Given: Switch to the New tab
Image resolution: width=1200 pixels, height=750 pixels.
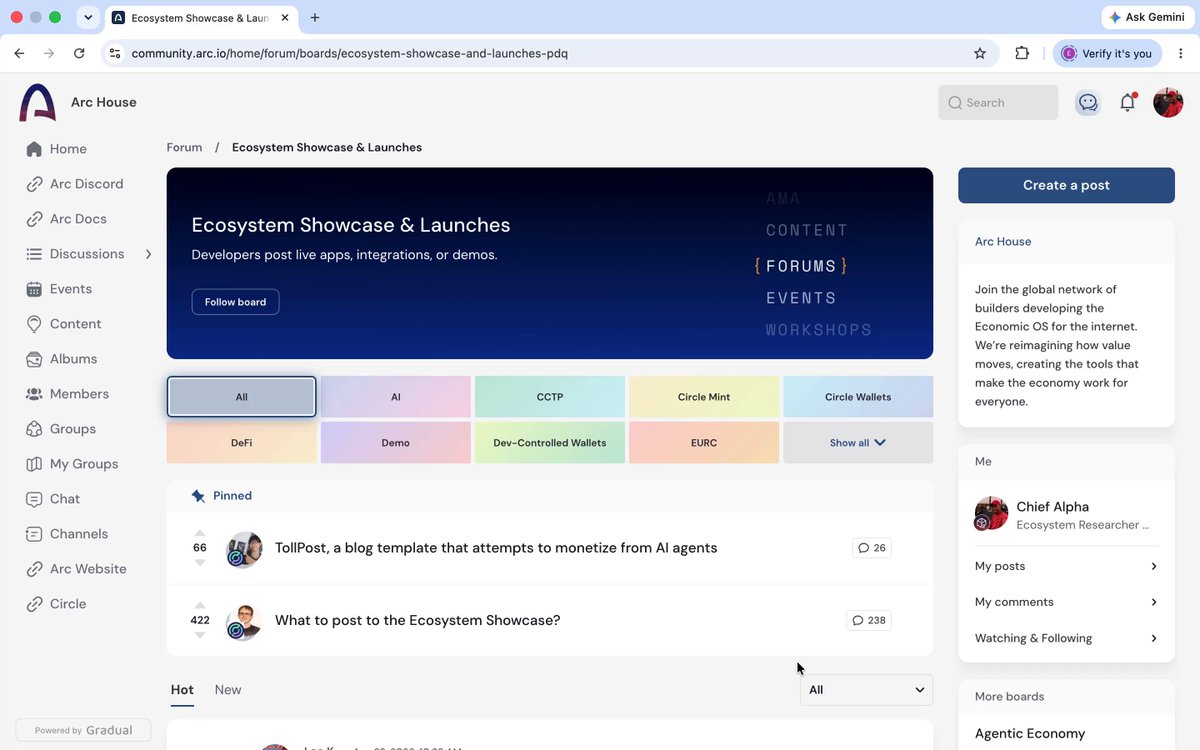Looking at the screenshot, I should pyautogui.click(x=228, y=690).
